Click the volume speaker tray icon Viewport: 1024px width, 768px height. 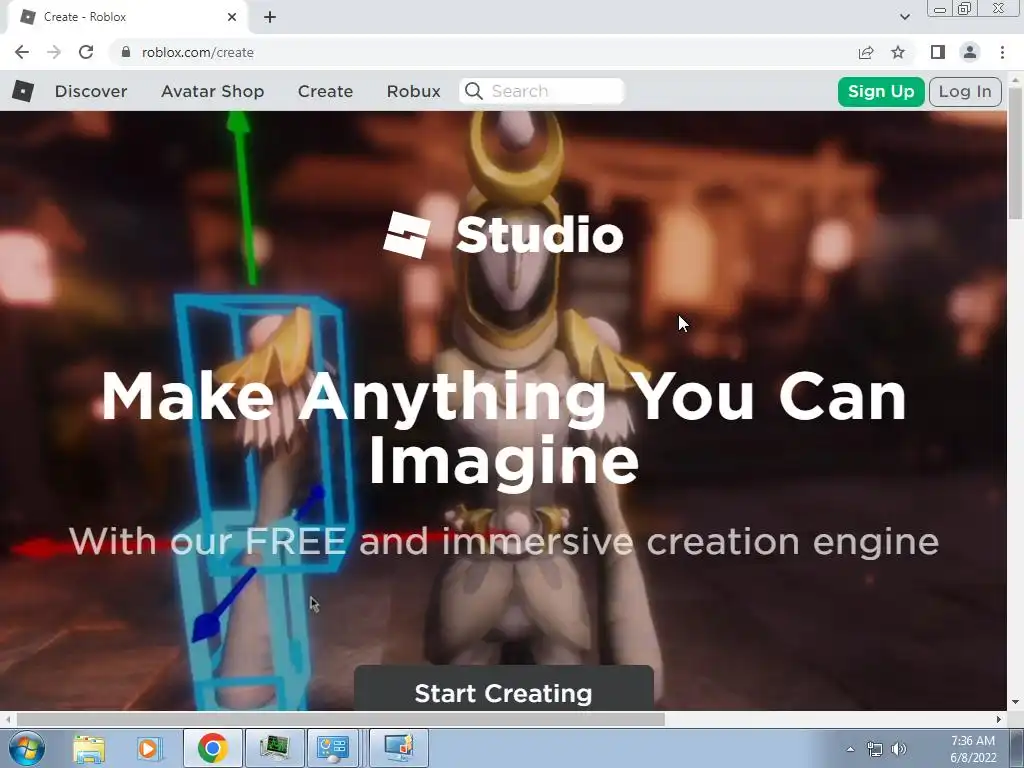899,749
